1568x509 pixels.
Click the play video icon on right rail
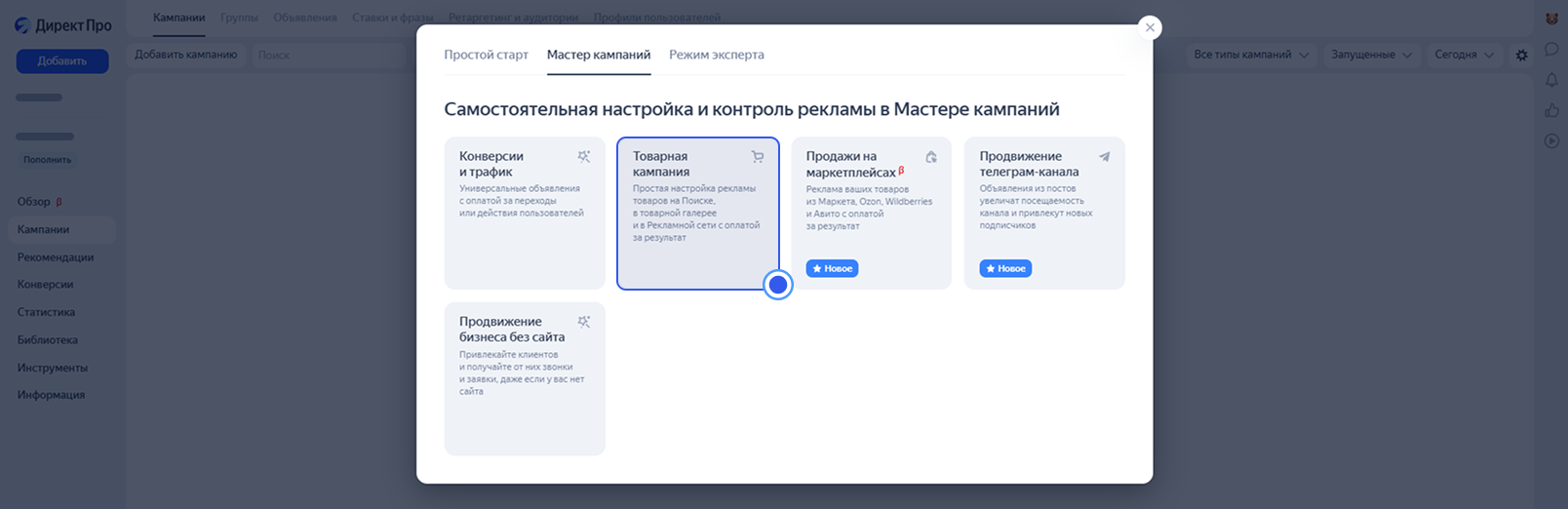coord(1551,140)
